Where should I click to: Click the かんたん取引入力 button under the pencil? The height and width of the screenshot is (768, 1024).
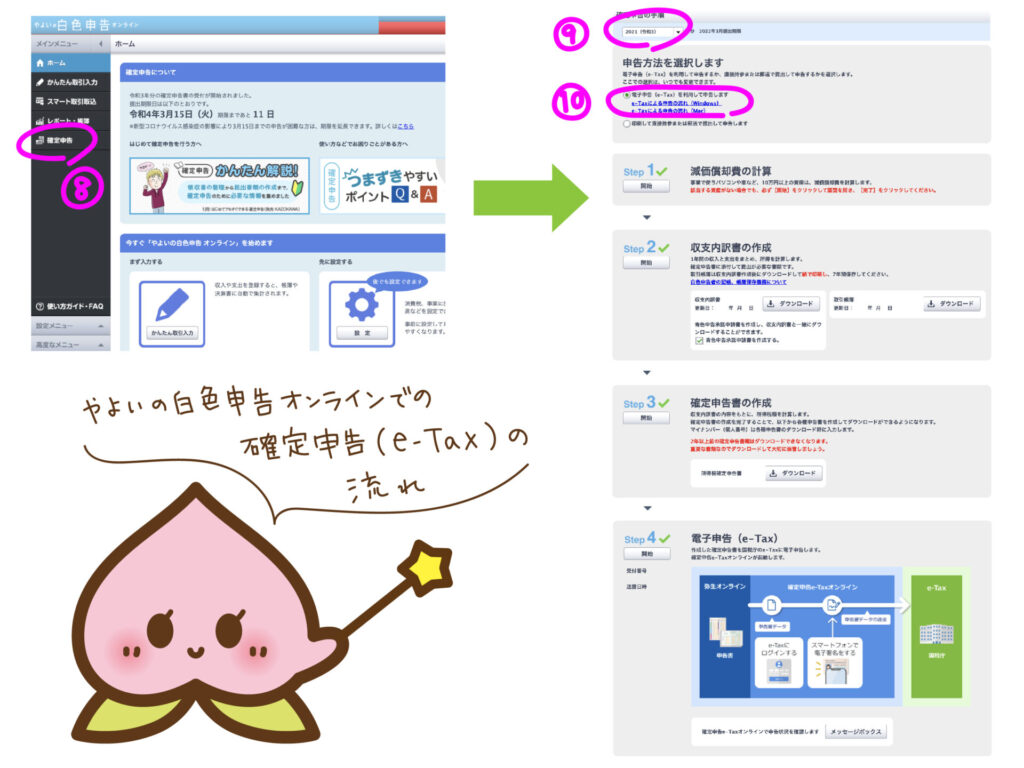172,333
